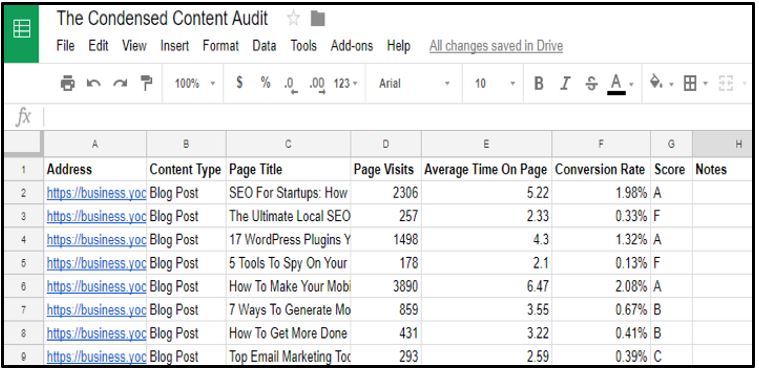Expand the fill color dropdown arrow

click(671, 84)
